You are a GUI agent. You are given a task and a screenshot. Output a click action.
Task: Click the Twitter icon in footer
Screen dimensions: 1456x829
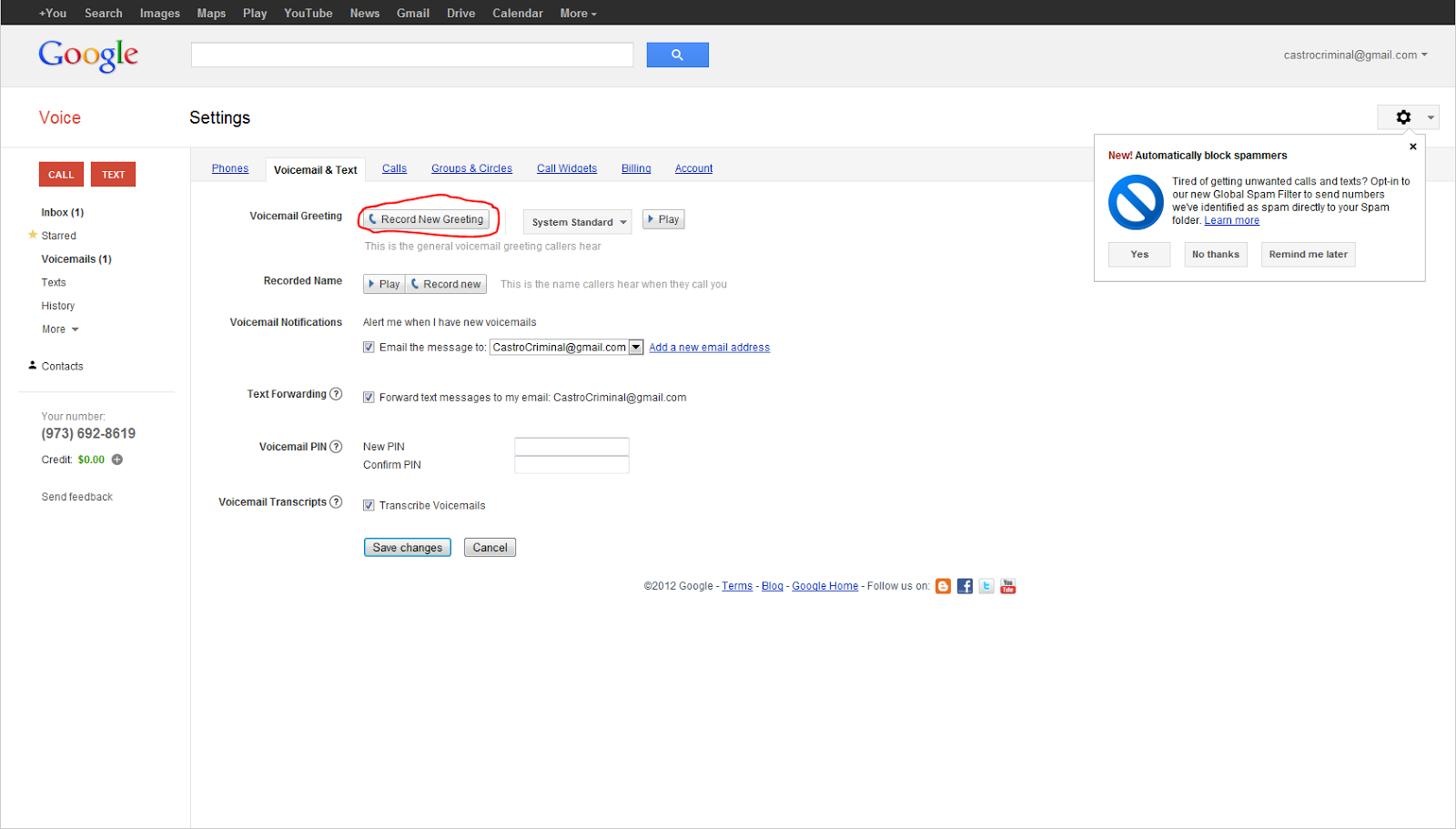tap(986, 586)
